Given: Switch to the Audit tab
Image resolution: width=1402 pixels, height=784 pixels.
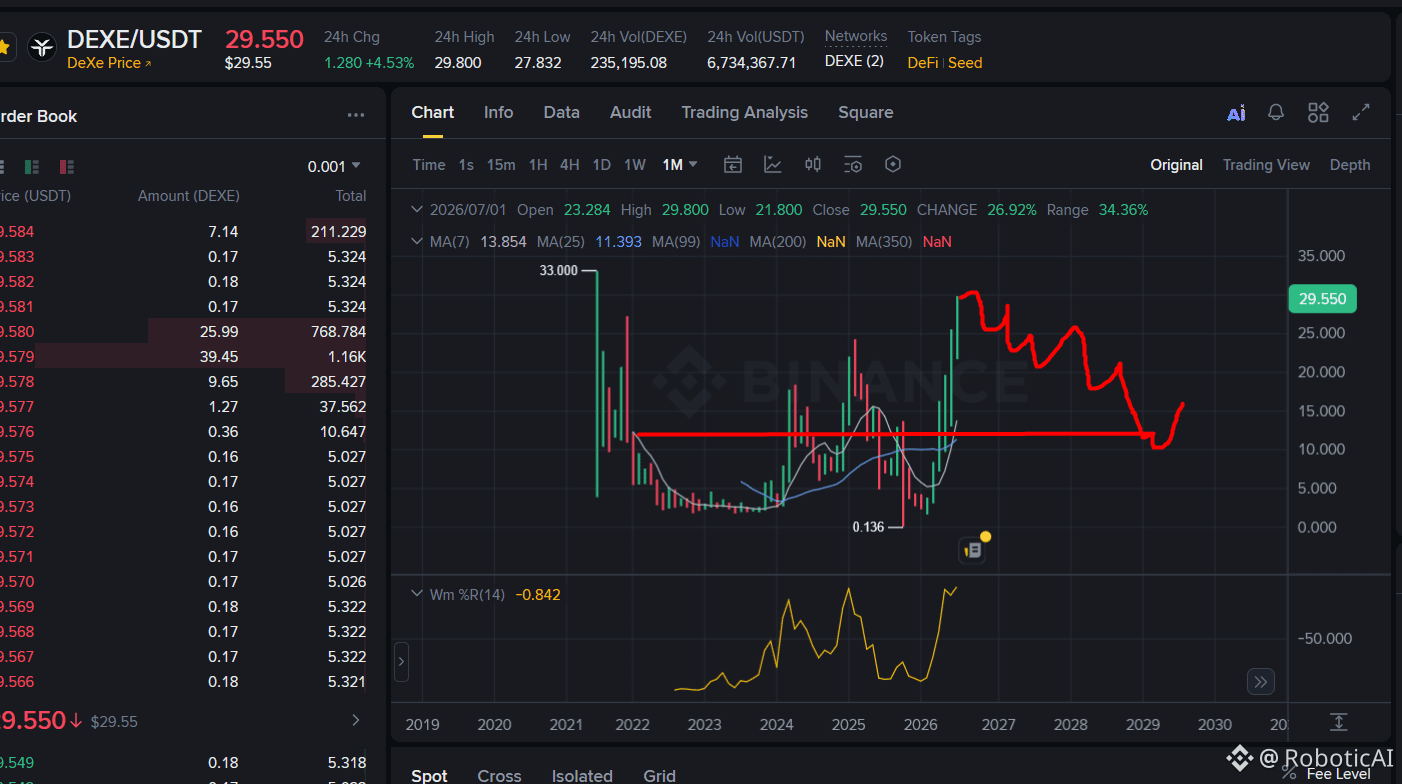Looking at the screenshot, I should 630,113.
